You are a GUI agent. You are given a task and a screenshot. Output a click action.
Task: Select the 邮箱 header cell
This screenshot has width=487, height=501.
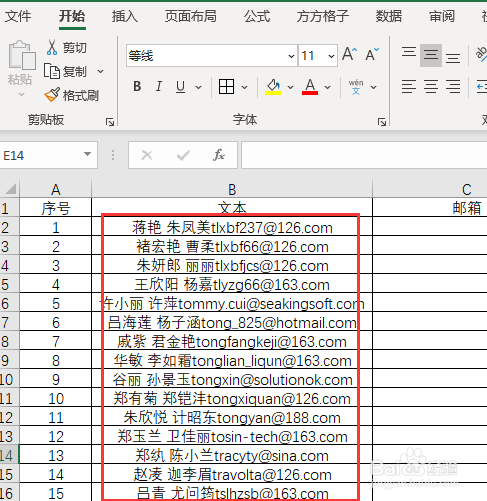[x=430, y=208]
